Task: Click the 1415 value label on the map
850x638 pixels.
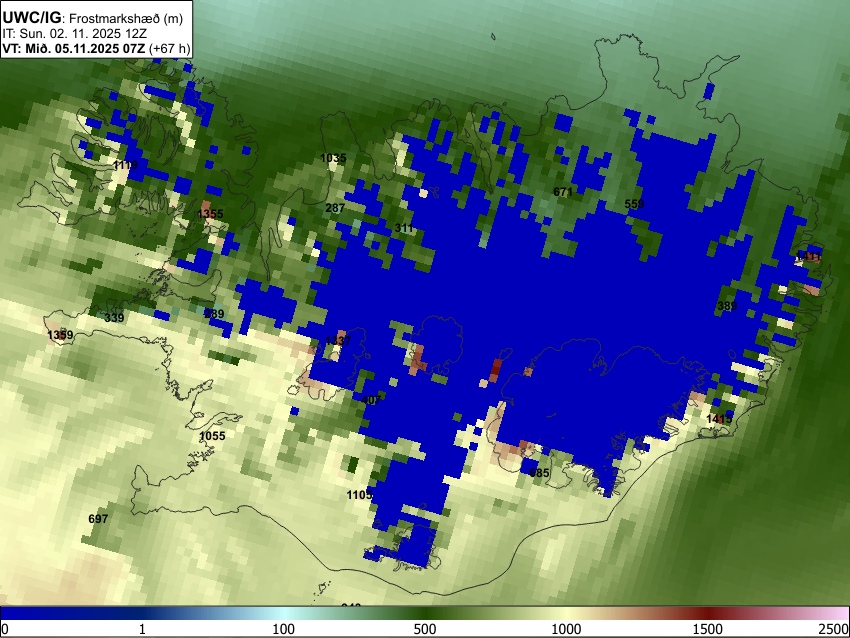Action: (719, 419)
